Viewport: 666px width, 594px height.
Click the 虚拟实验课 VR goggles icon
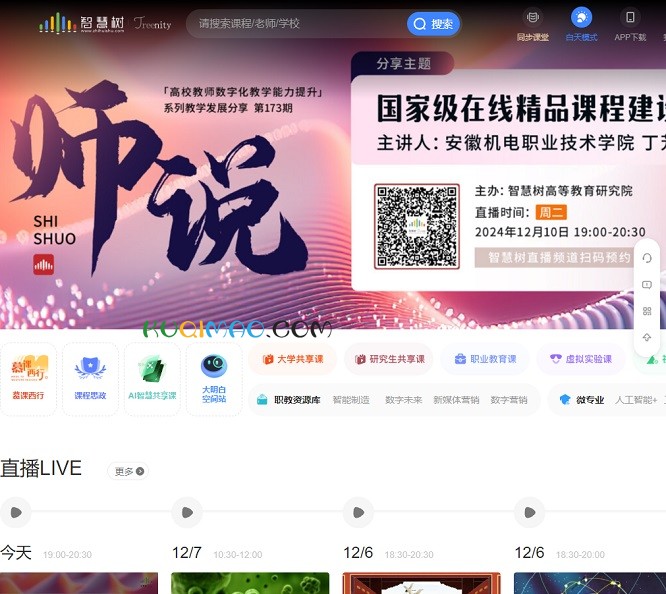click(x=556, y=359)
